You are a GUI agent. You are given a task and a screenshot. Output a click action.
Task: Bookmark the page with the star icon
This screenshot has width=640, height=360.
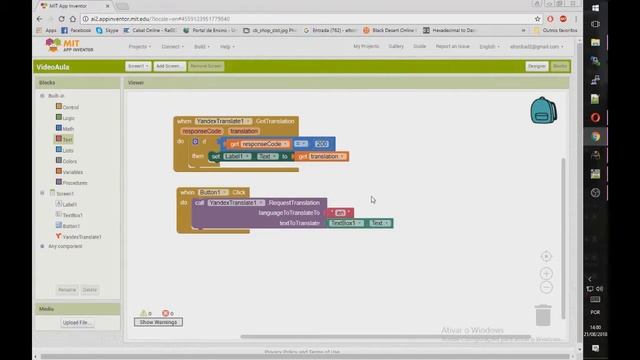[x=538, y=19]
